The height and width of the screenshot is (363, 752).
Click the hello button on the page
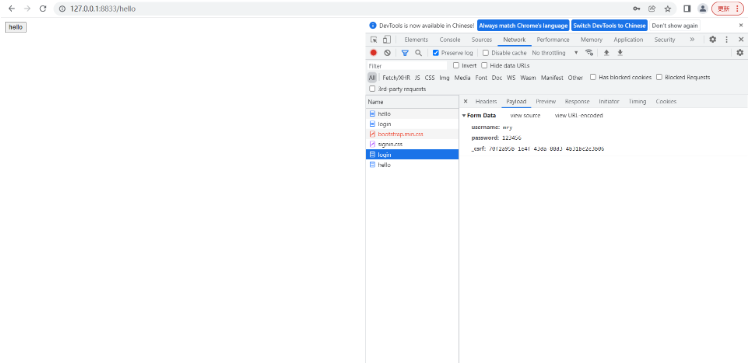tap(16, 27)
